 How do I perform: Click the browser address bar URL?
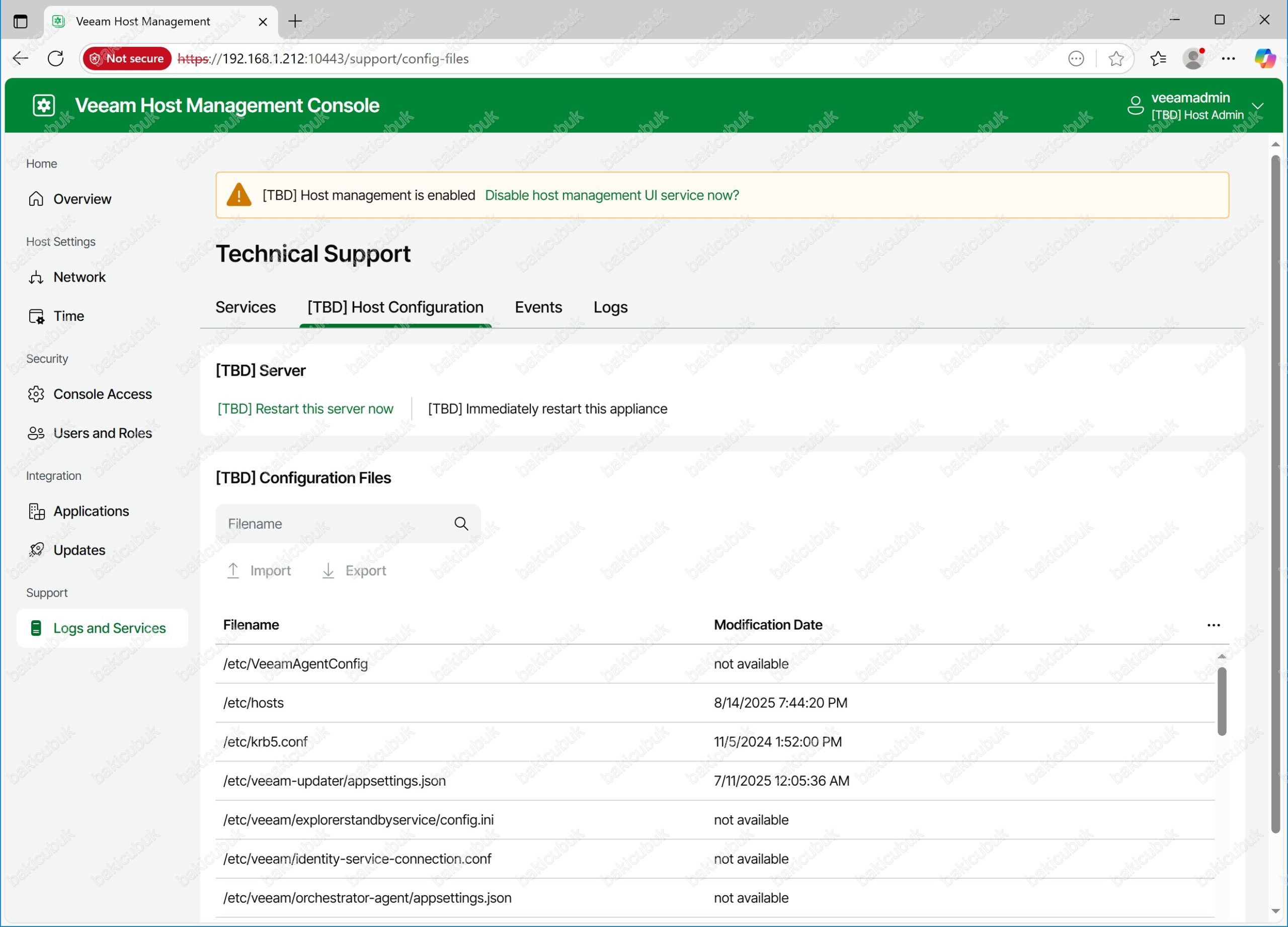(323, 58)
